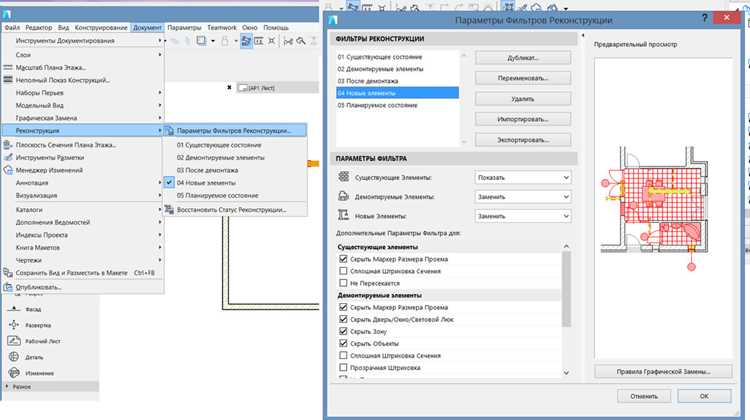Select the Деталь detail tool icon
This screenshot has width=750, height=420.
point(14,357)
